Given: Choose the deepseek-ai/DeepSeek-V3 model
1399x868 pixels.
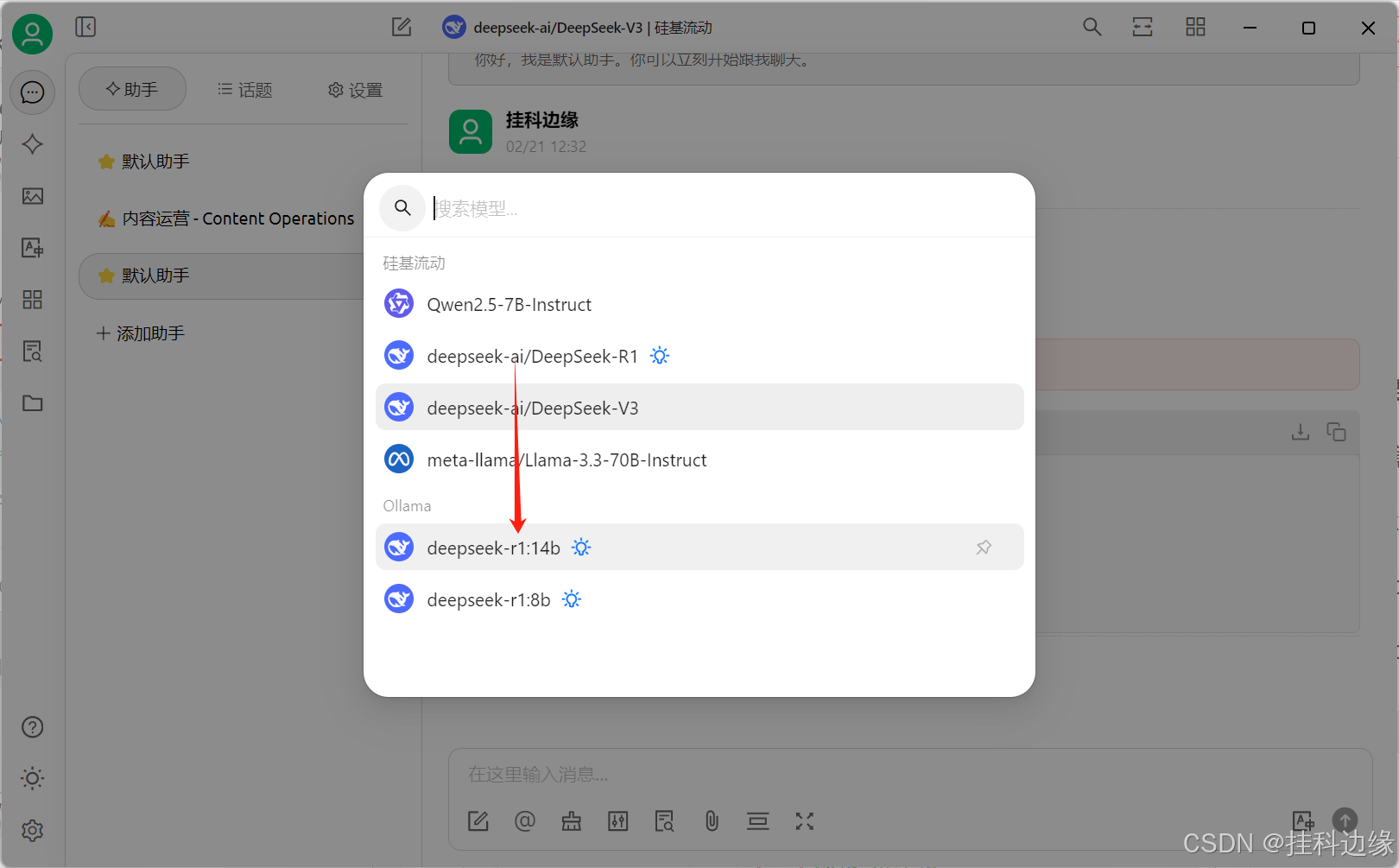Looking at the screenshot, I should tap(699, 407).
